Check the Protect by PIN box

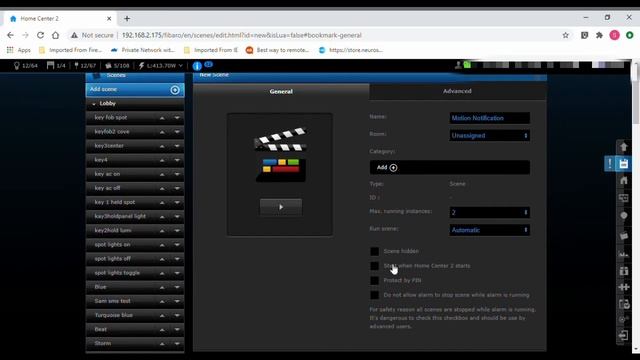374,281
